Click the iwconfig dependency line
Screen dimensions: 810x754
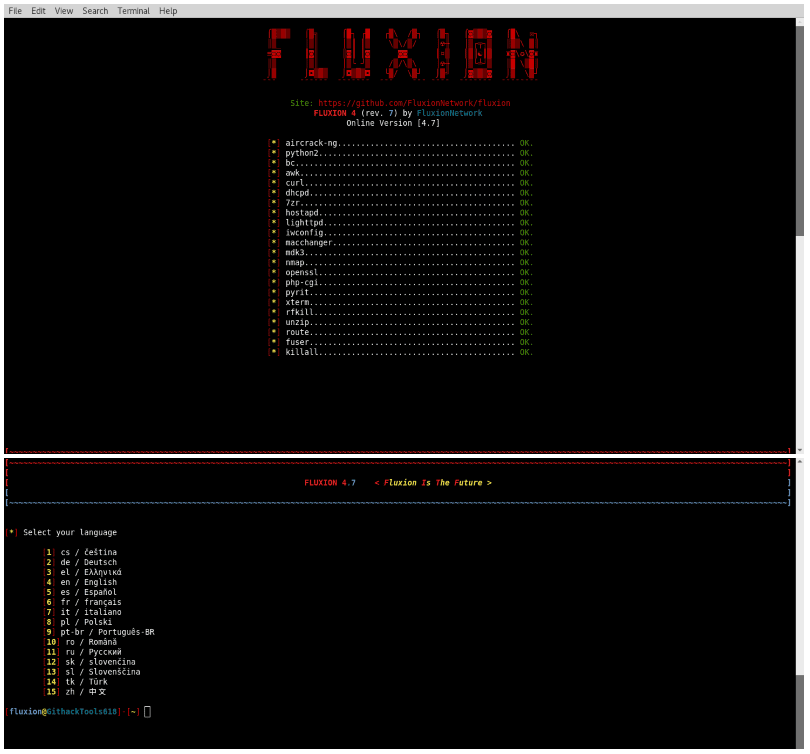[400, 233]
